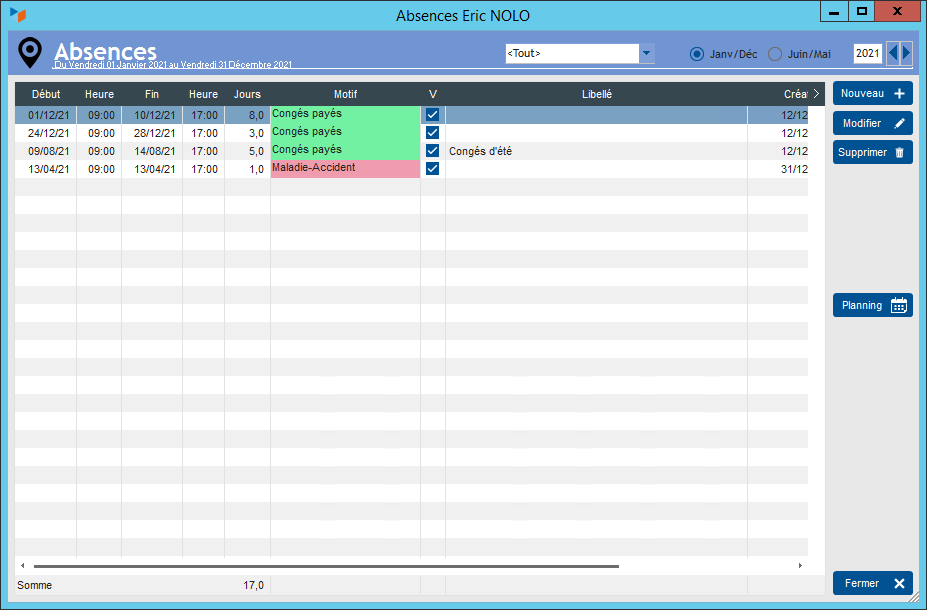Click the X icon on Fermer button
Image resolution: width=927 pixels, height=610 pixels.
point(899,584)
